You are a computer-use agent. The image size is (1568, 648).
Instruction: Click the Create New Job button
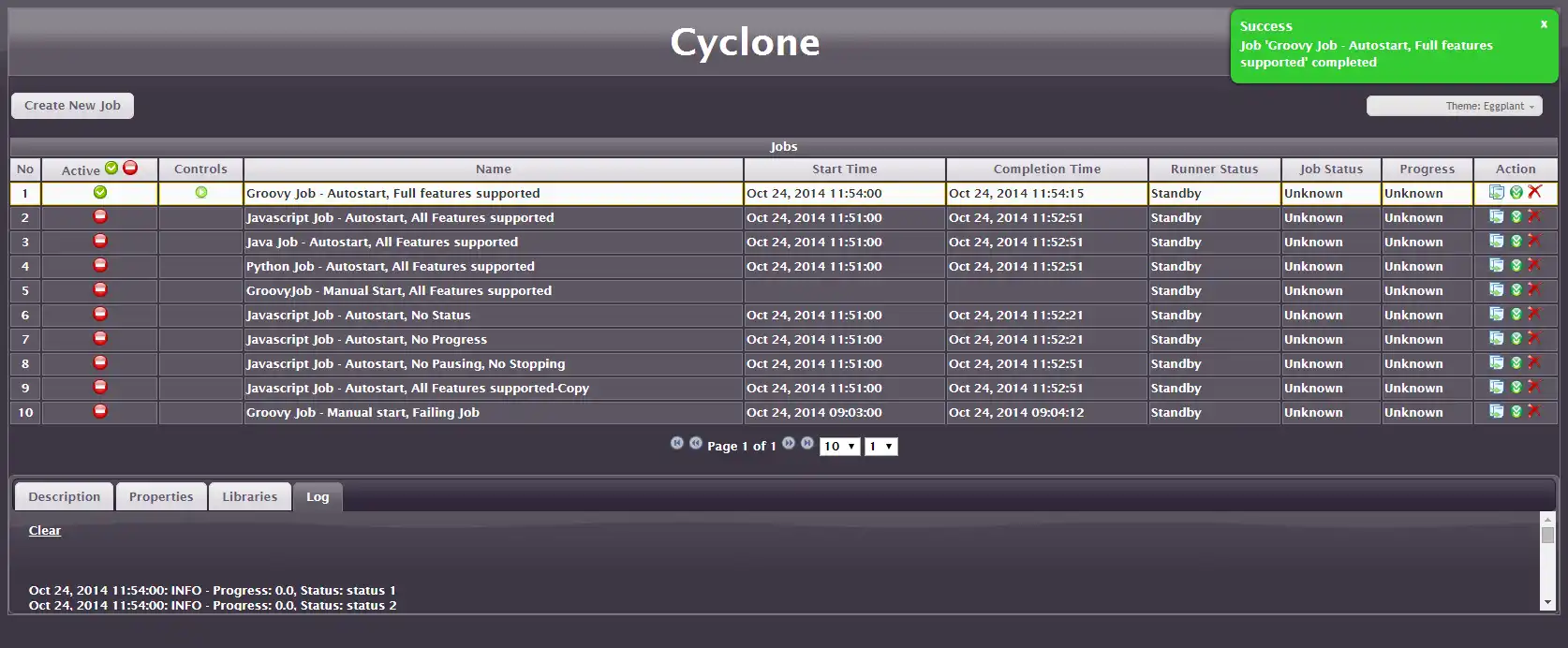72,106
